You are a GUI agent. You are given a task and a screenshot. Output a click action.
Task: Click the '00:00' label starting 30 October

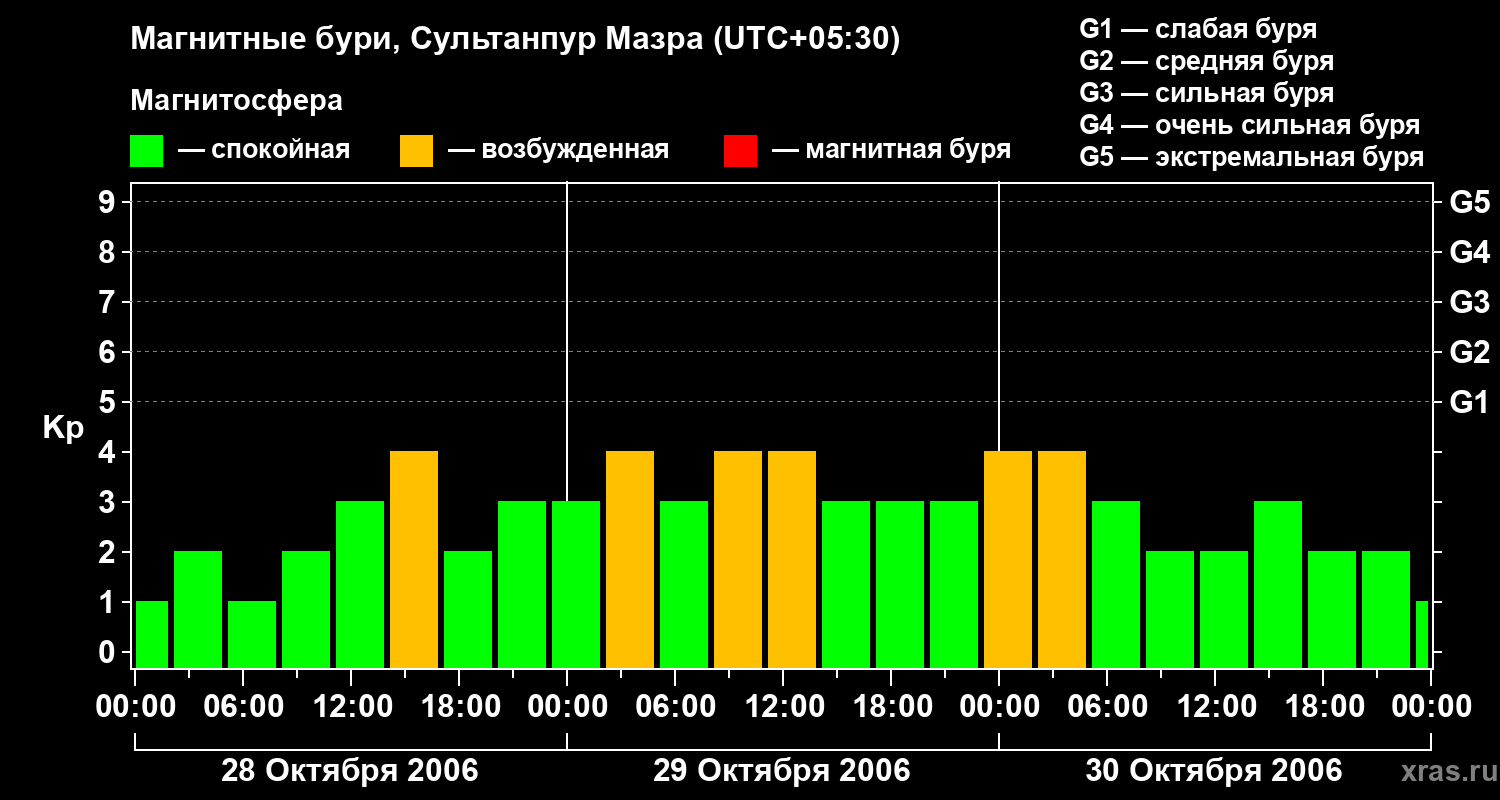[x=1000, y=707]
